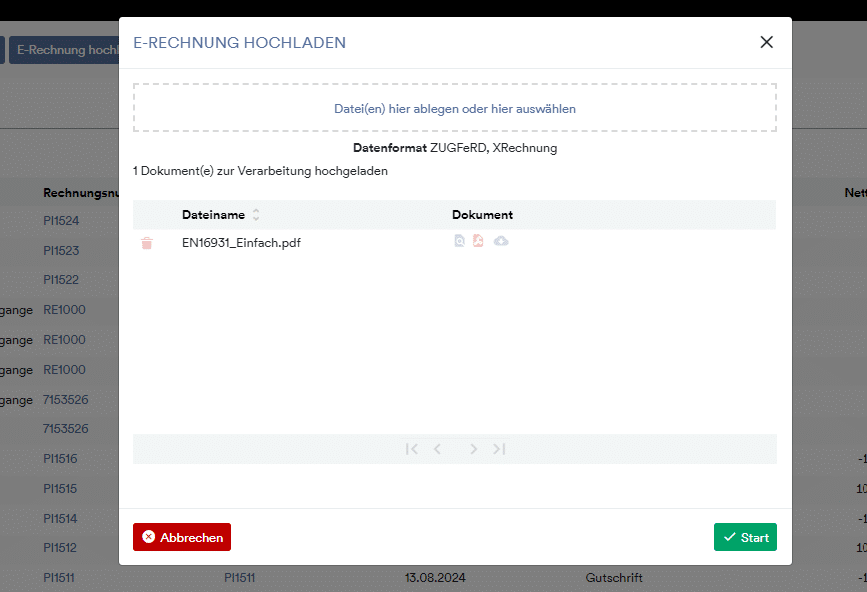Open invoice PI1514 in background list
The height and width of the screenshot is (592, 867).
(x=60, y=518)
